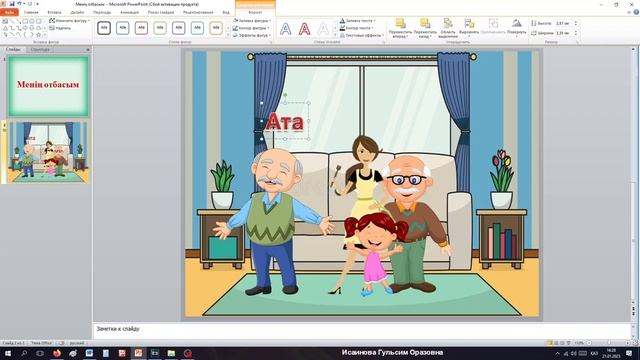Screen dimensions: 640x360
Task: Click the PowerPoint taskbar icon
Action: (138, 353)
